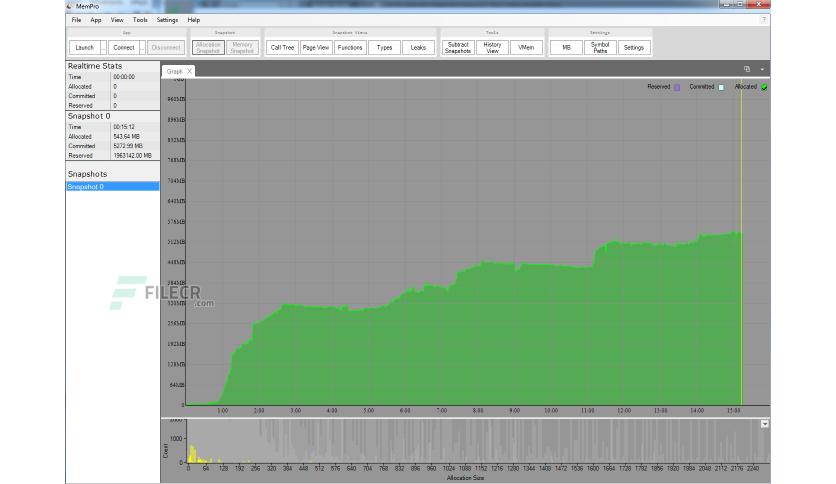
Task: Click Subtract Snapshots tool
Action: [x=458, y=47]
